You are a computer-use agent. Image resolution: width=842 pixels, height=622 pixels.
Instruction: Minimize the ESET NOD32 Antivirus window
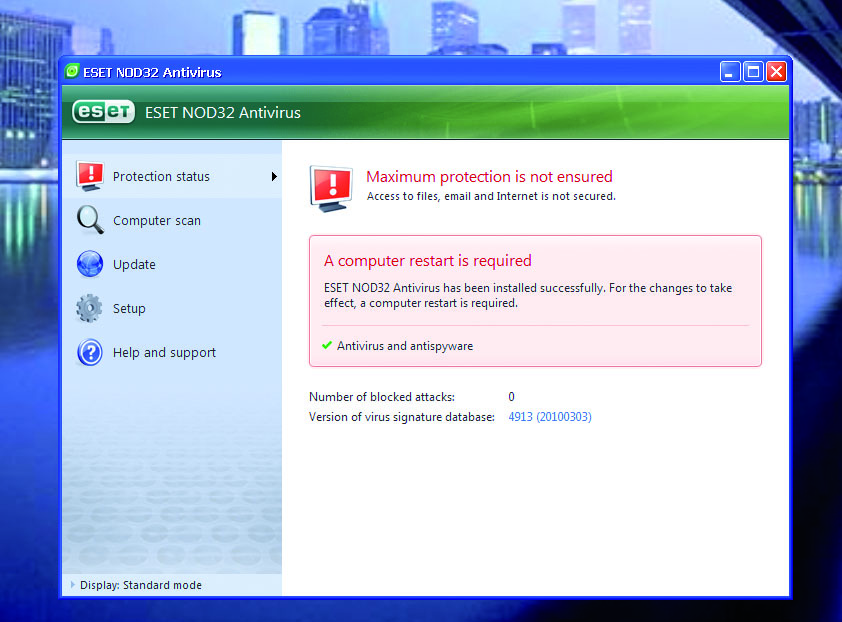pyautogui.click(x=729, y=71)
